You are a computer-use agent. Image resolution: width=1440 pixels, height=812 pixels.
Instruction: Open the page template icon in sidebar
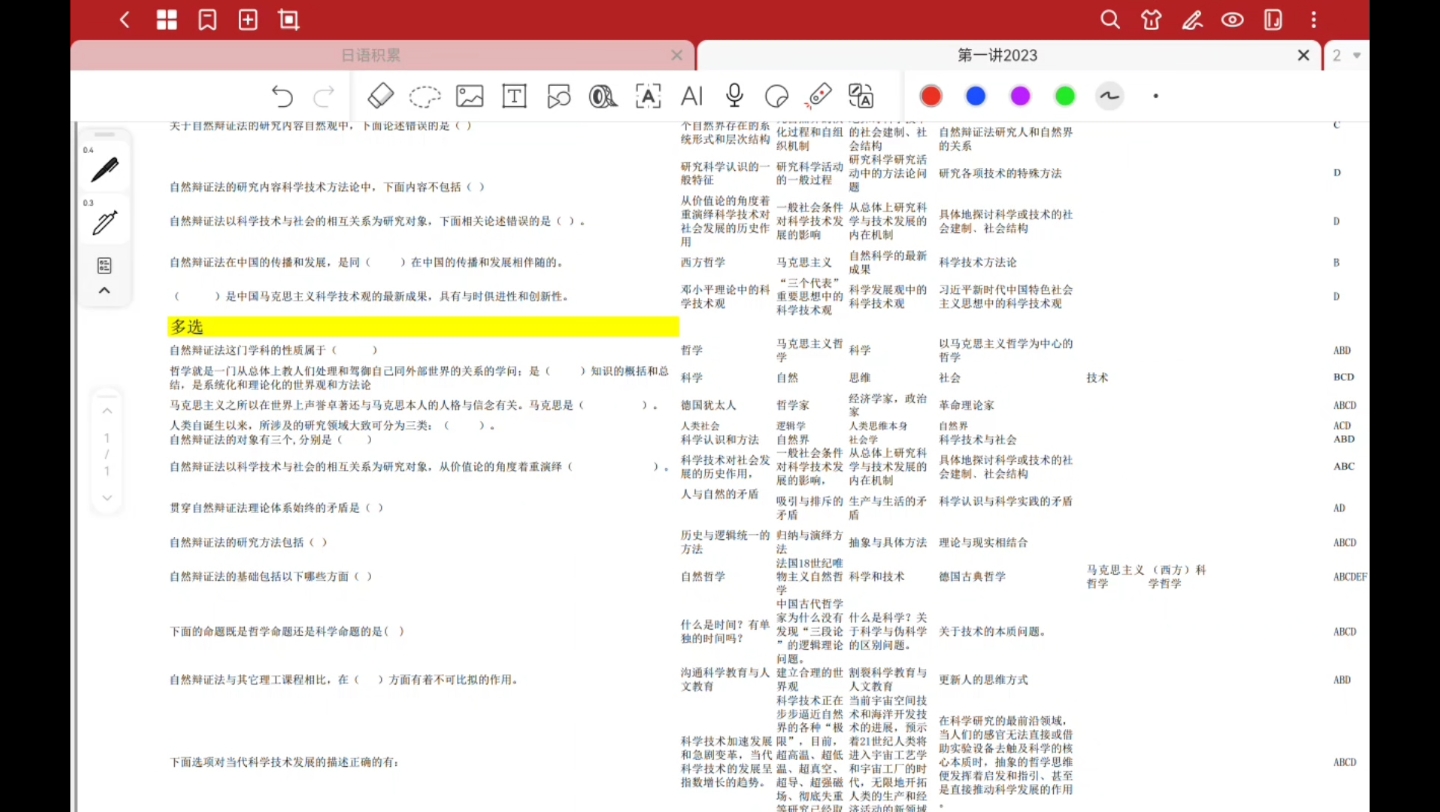[x=104, y=265]
